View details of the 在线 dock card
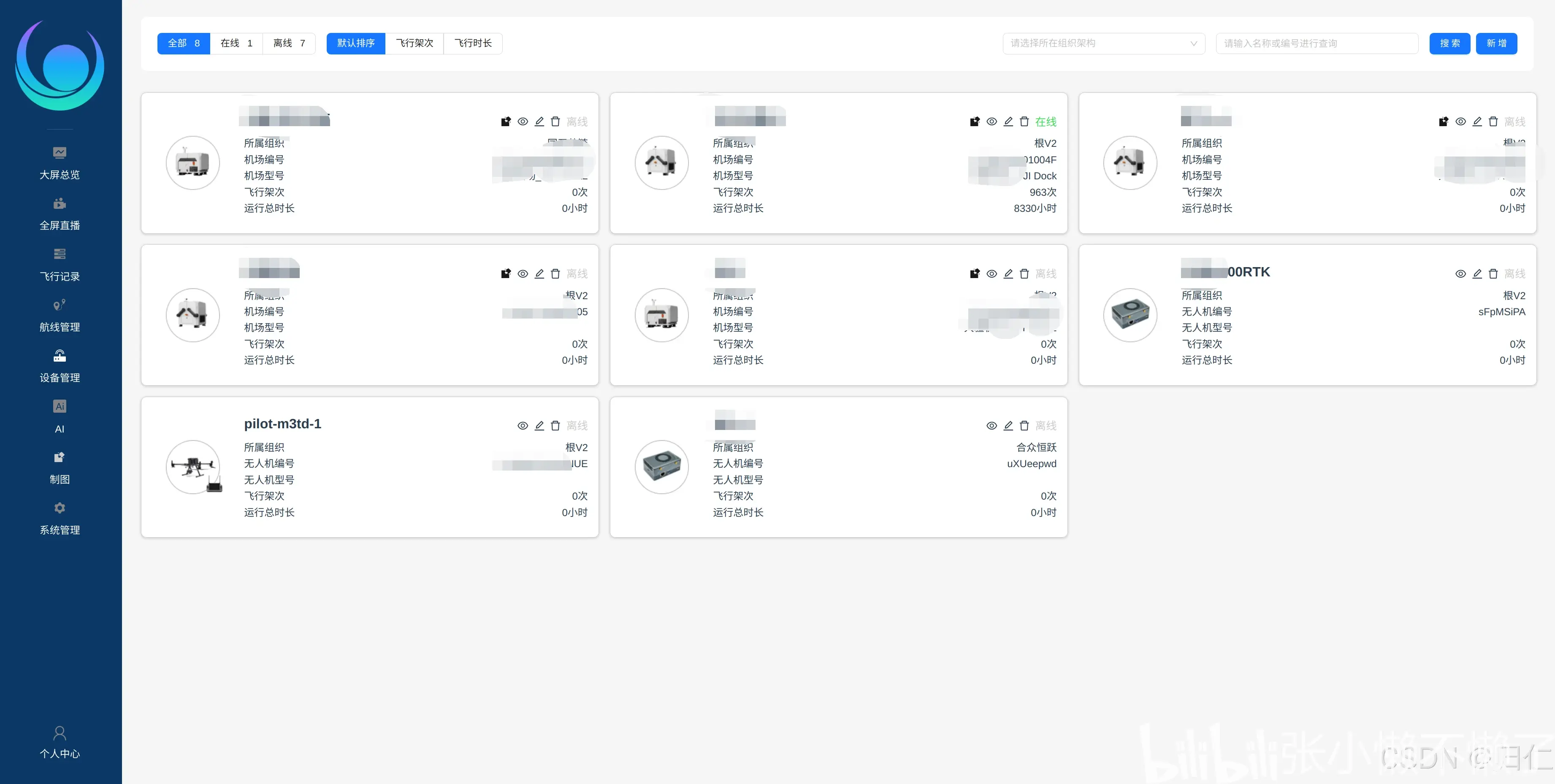Image resolution: width=1555 pixels, height=784 pixels. coord(991,121)
